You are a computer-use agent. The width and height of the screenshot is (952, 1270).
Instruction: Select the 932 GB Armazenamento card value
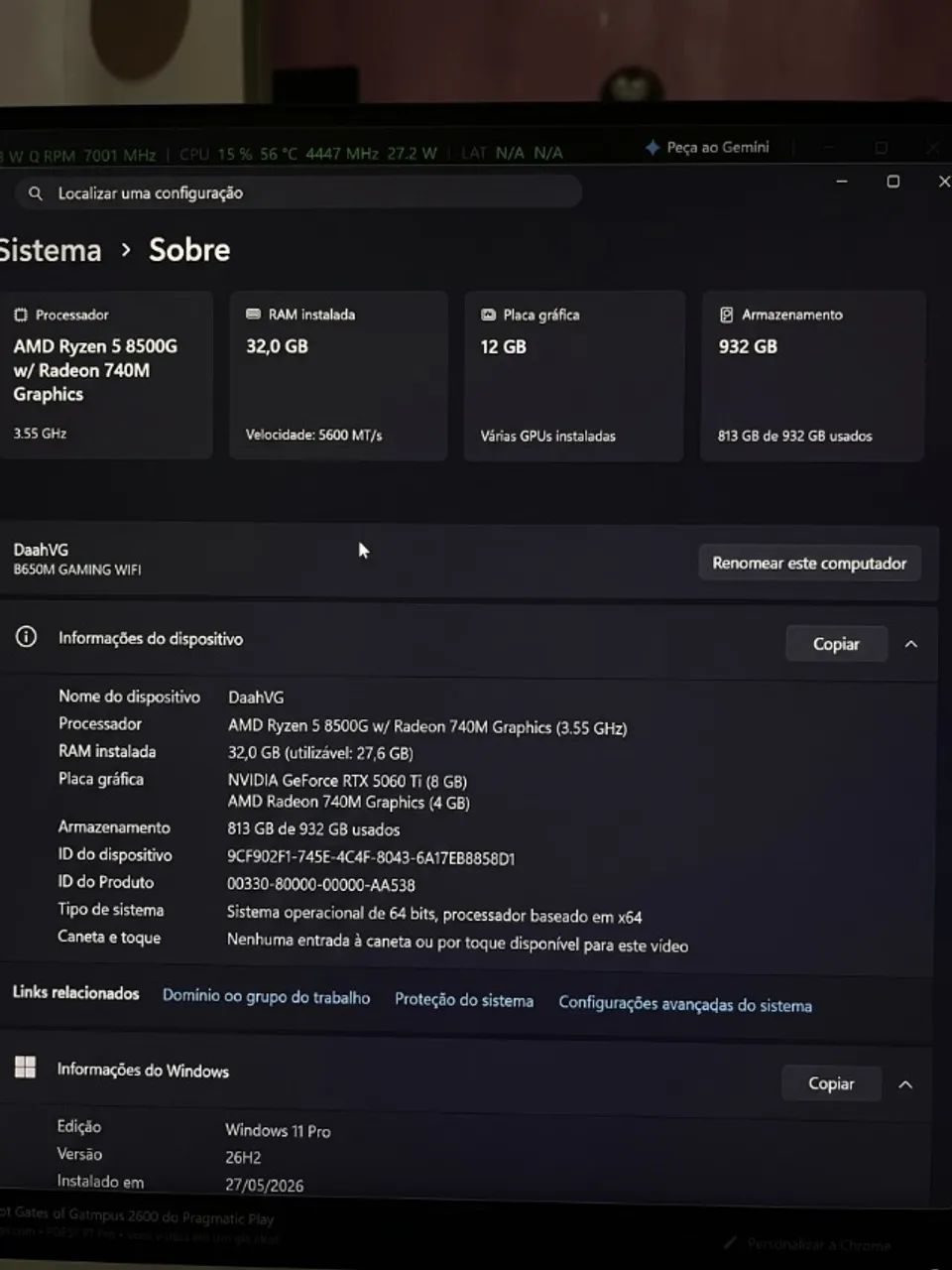click(x=748, y=346)
